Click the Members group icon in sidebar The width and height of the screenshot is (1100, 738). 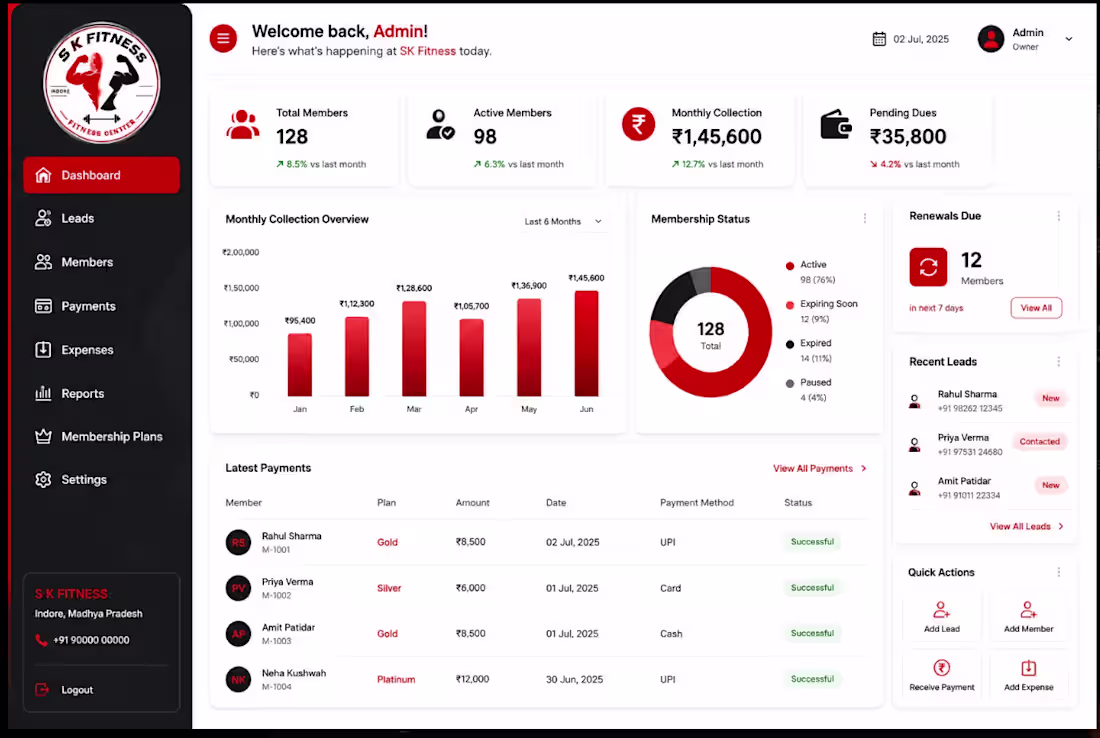(43, 262)
